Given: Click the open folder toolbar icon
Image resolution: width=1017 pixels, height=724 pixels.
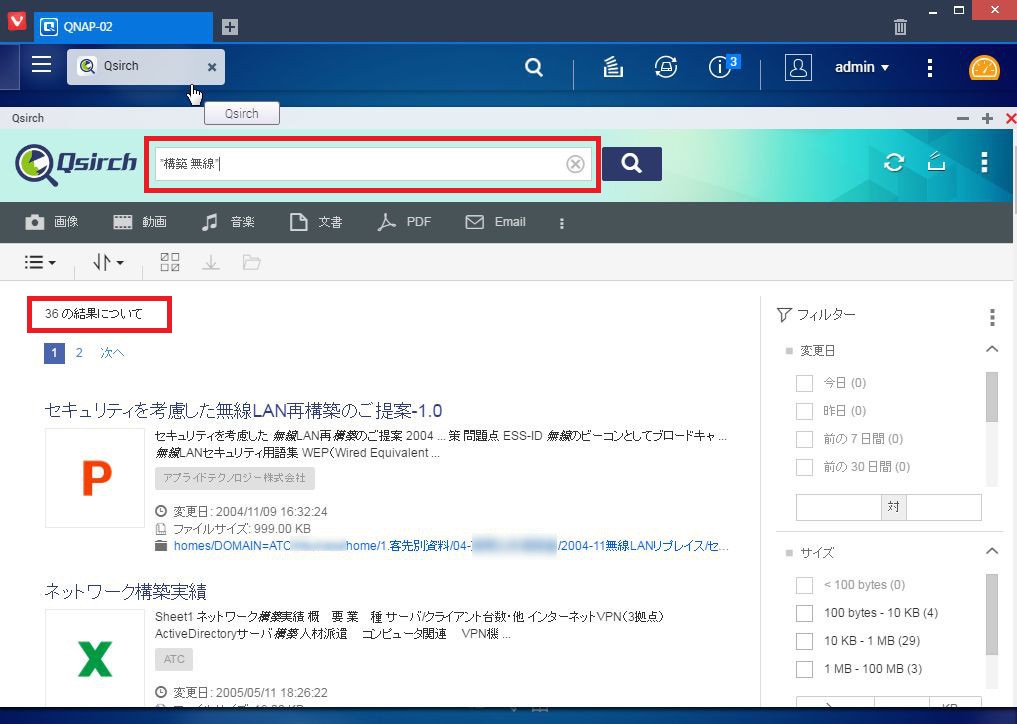Looking at the screenshot, I should [x=252, y=262].
